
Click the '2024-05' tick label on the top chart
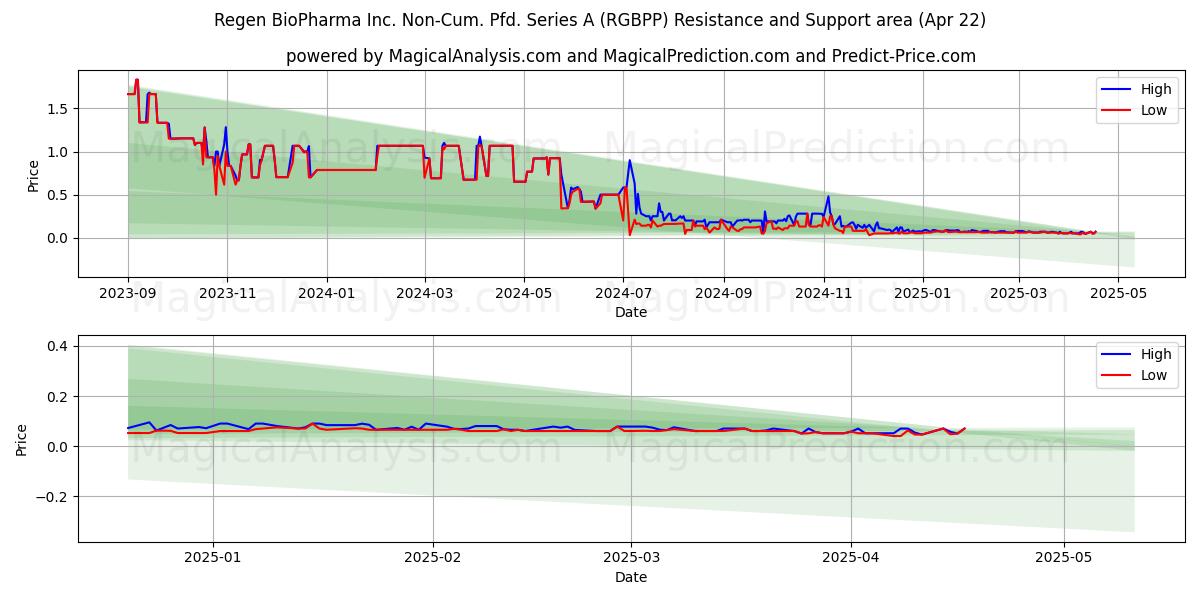[523, 293]
